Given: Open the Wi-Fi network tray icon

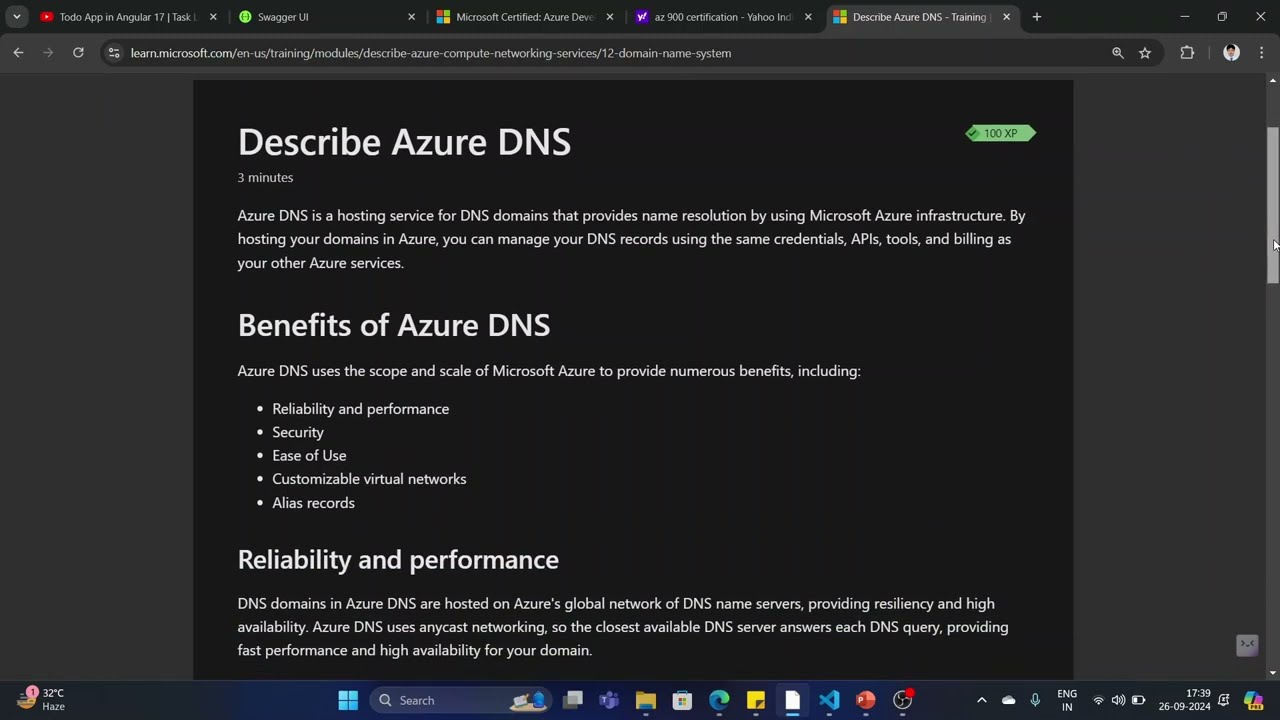Looking at the screenshot, I should pyautogui.click(x=1098, y=700).
